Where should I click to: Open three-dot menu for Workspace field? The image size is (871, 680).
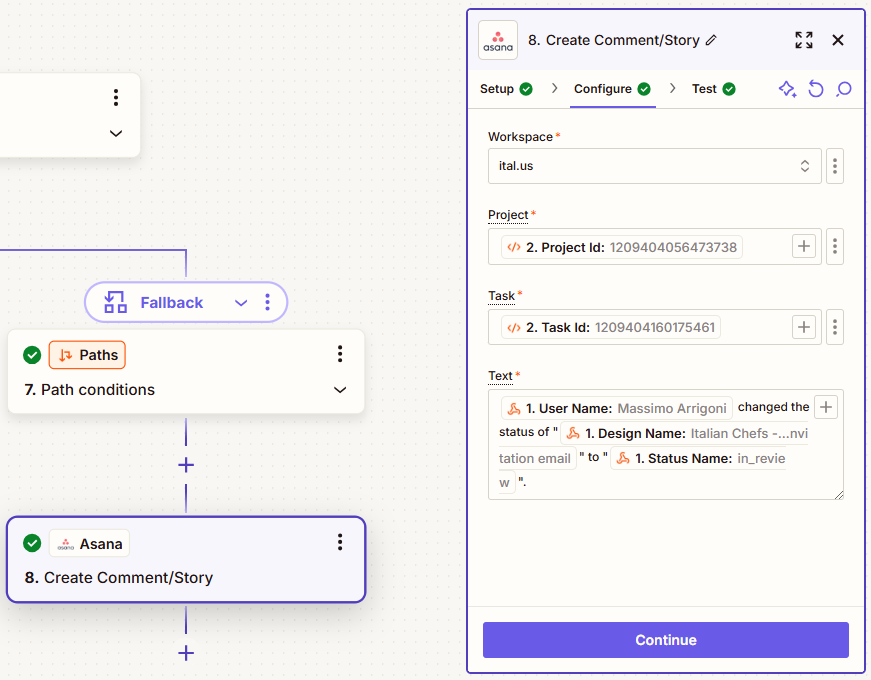(835, 166)
